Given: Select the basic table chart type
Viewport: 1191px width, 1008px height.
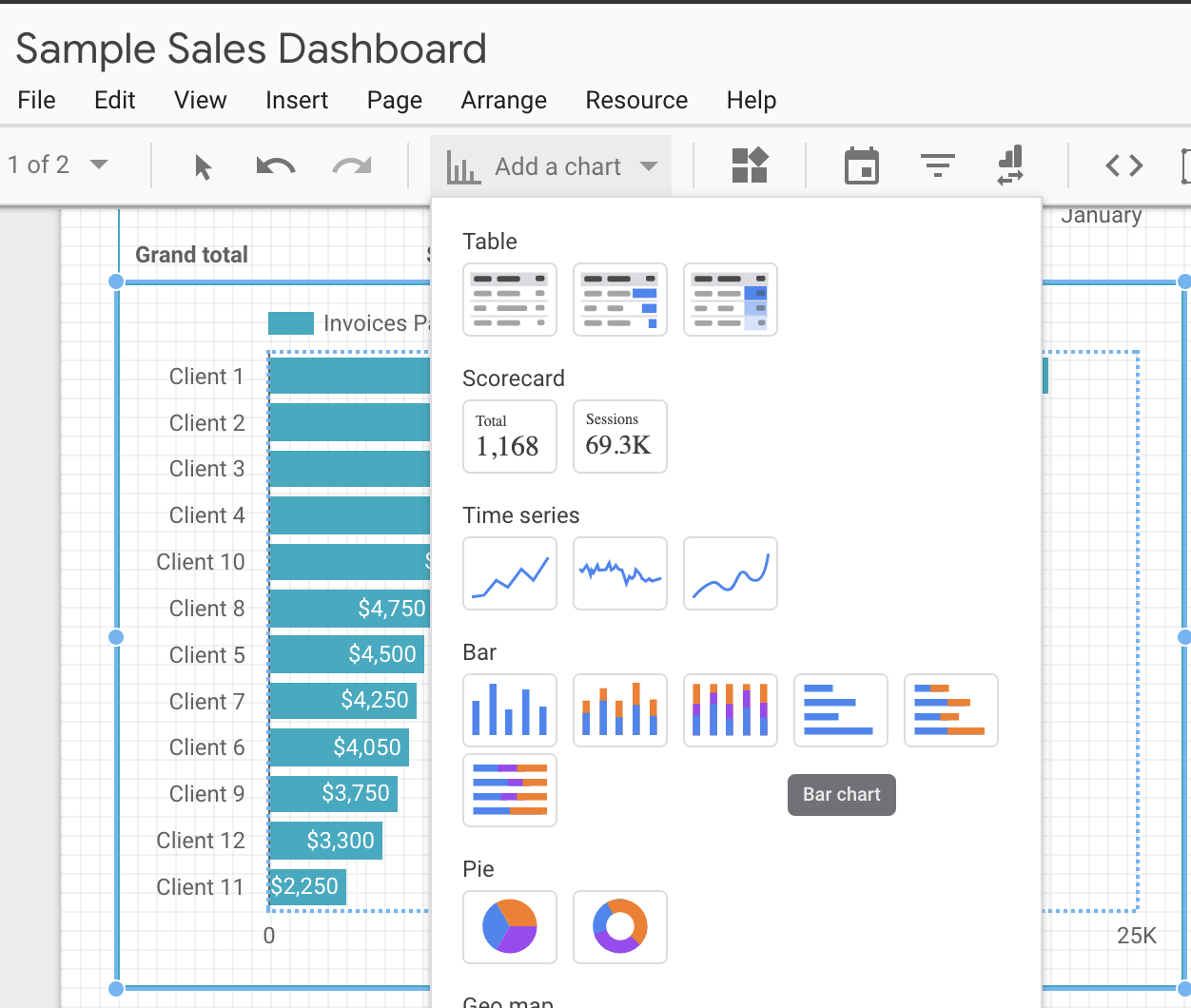Looking at the screenshot, I should click(x=509, y=300).
